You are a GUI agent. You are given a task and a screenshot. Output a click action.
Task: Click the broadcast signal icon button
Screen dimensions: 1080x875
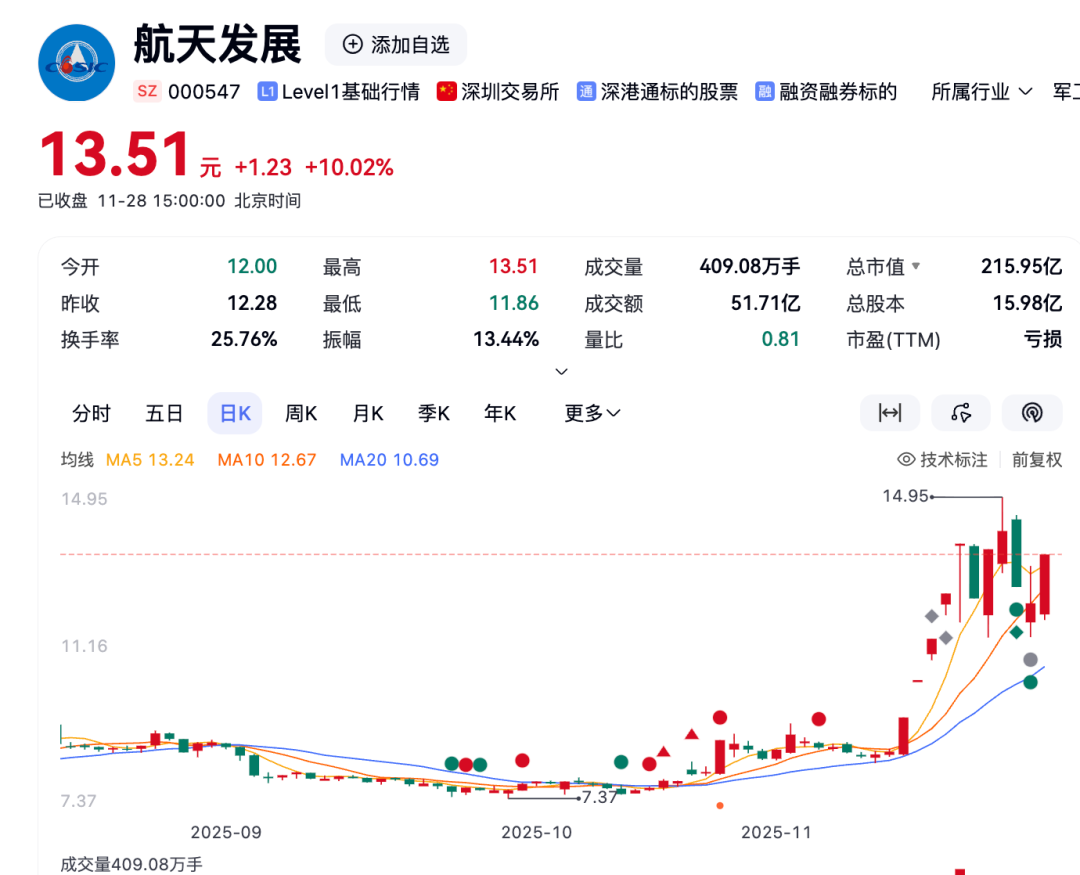pyautogui.click(x=1032, y=413)
